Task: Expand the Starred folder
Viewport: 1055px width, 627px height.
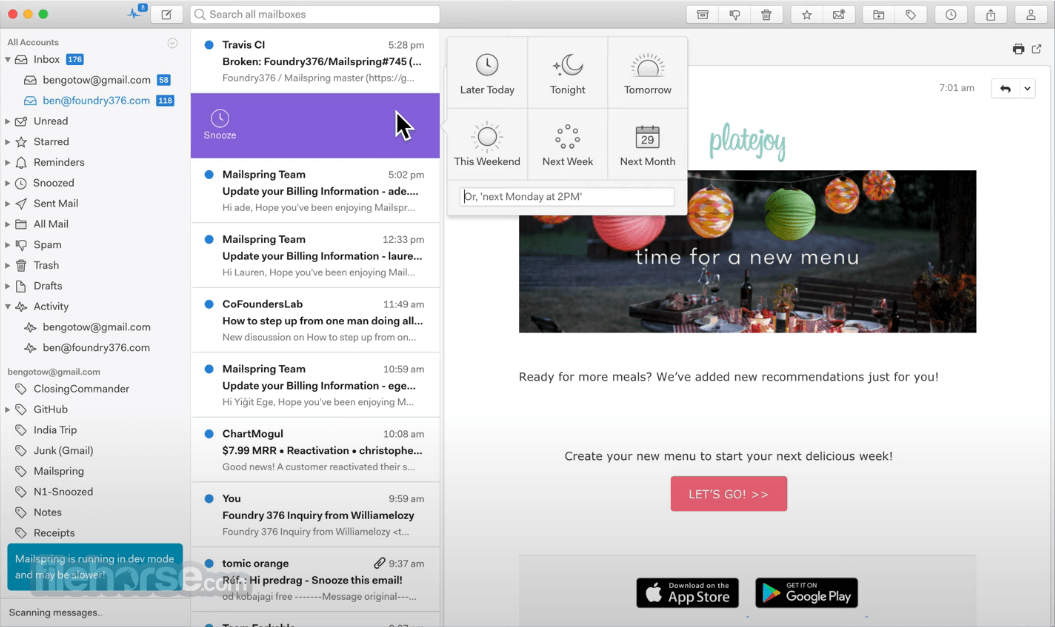Action: (x=8, y=142)
